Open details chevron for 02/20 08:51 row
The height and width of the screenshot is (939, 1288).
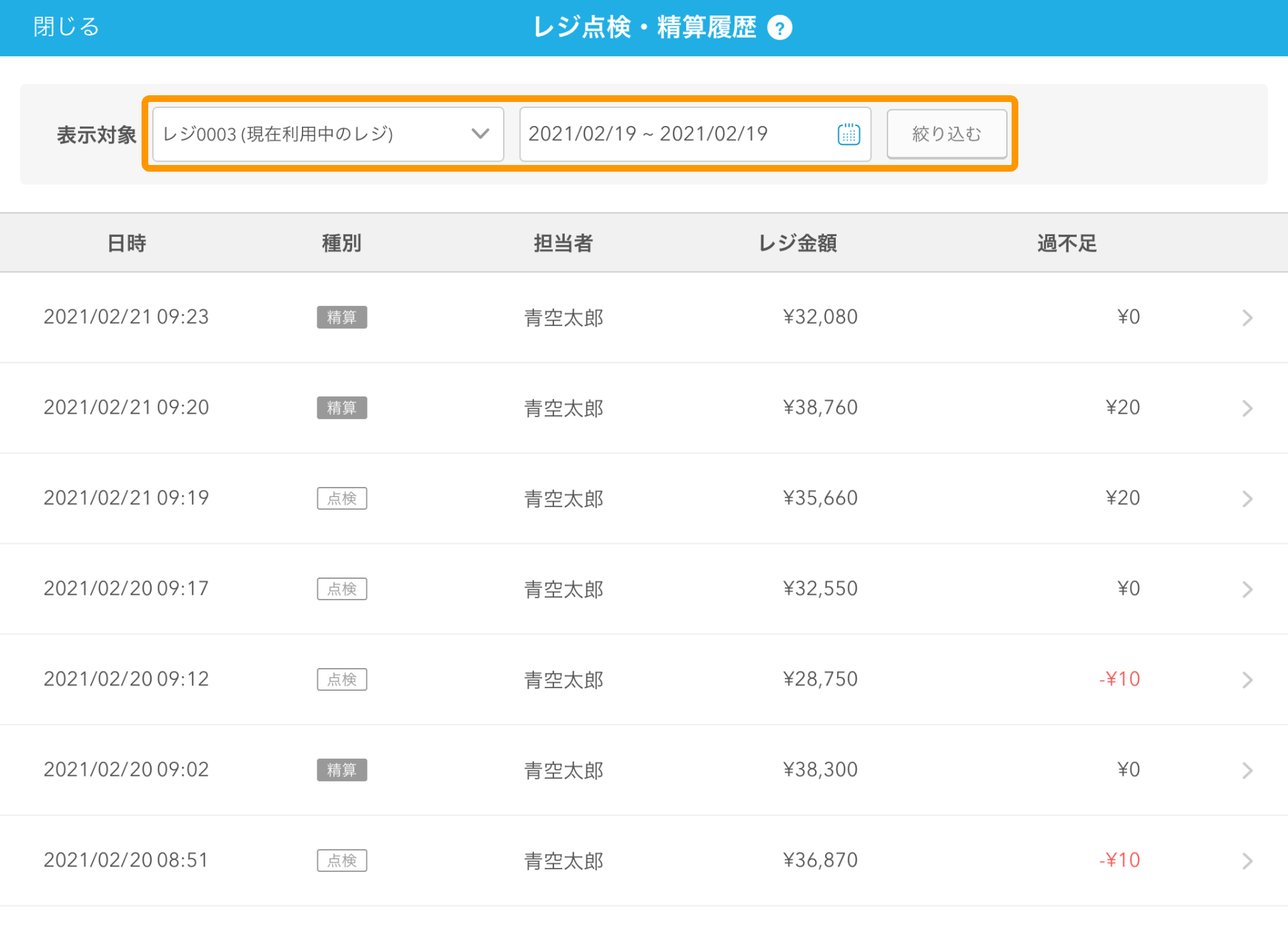pyautogui.click(x=1247, y=861)
